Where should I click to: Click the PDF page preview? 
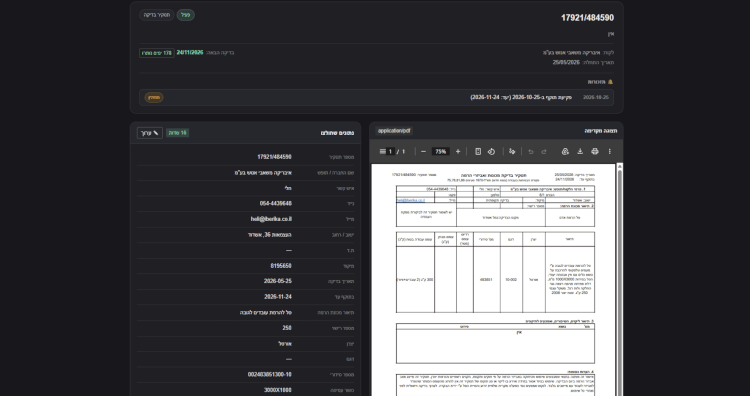pyautogui.click(x=493, y=280)
